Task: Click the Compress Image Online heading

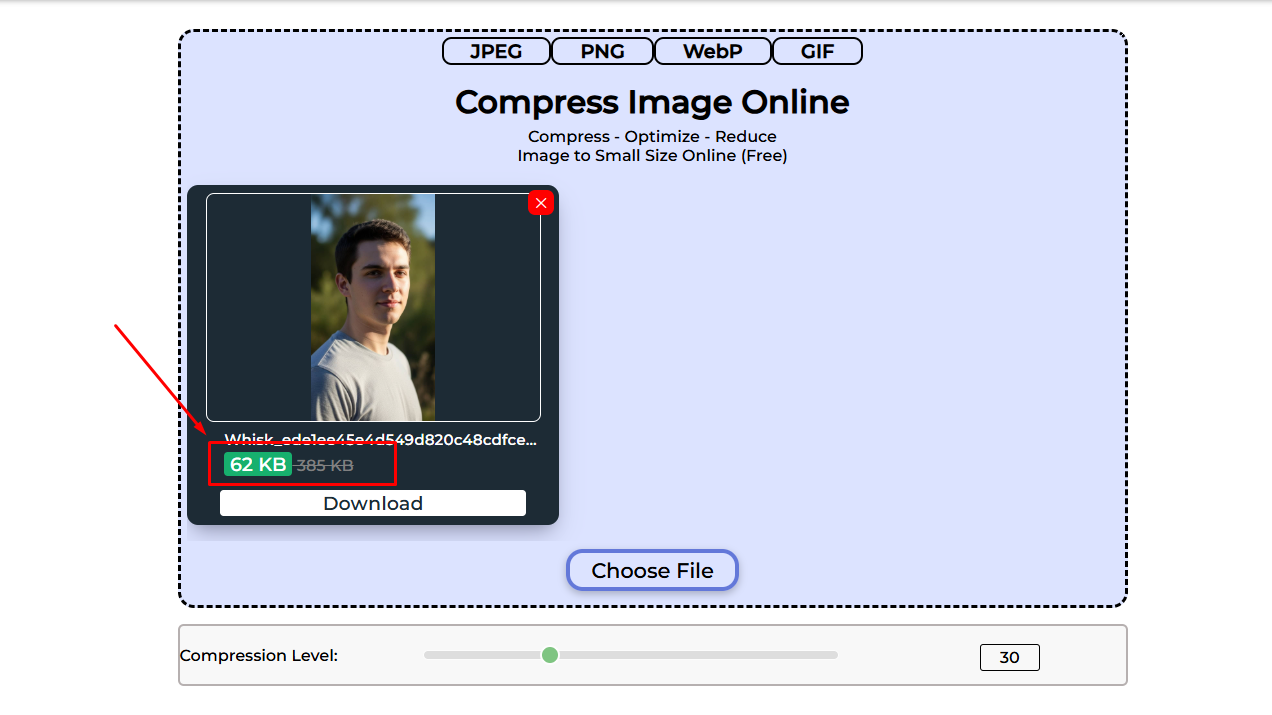Action: pyautogui.click(x=652, y=102)
